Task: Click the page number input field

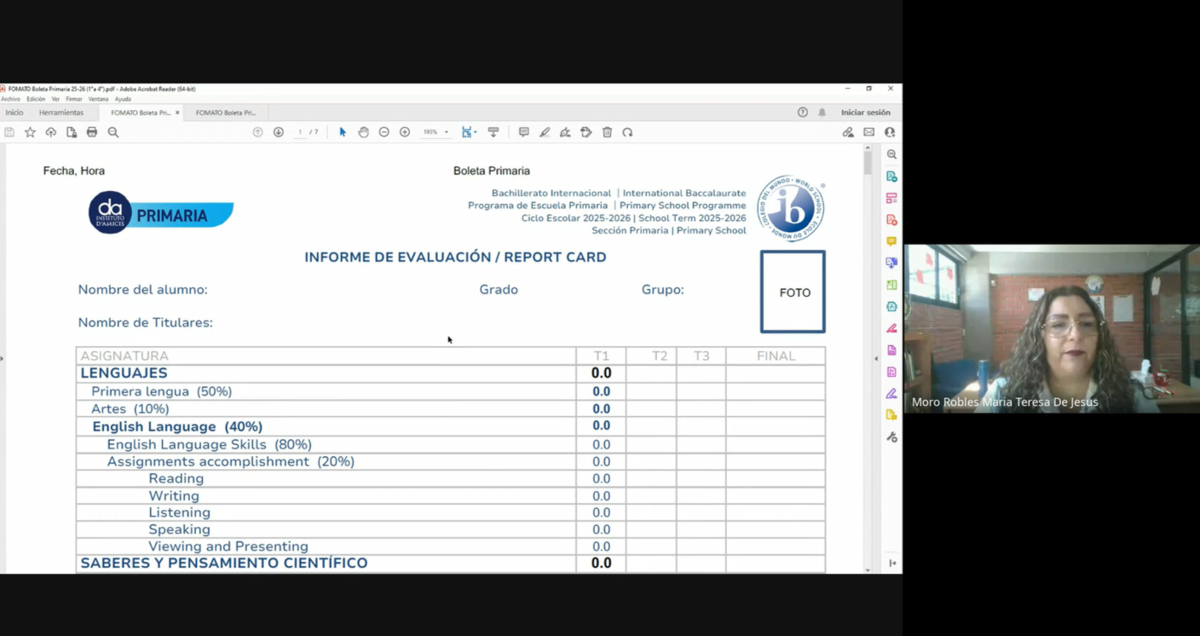Action: click(299, 132)
